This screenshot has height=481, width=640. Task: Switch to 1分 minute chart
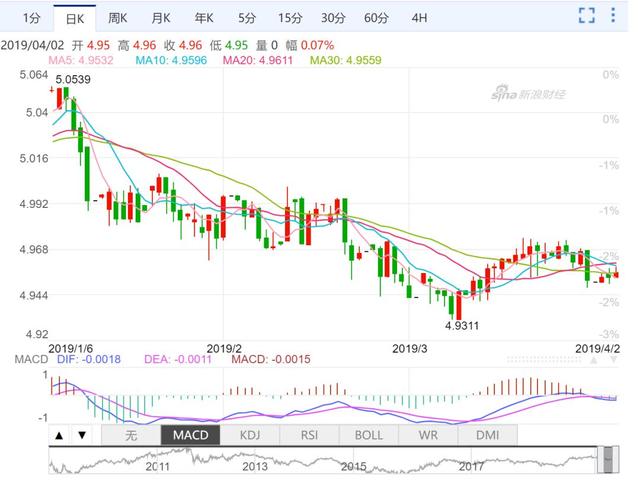coord(30,18)
